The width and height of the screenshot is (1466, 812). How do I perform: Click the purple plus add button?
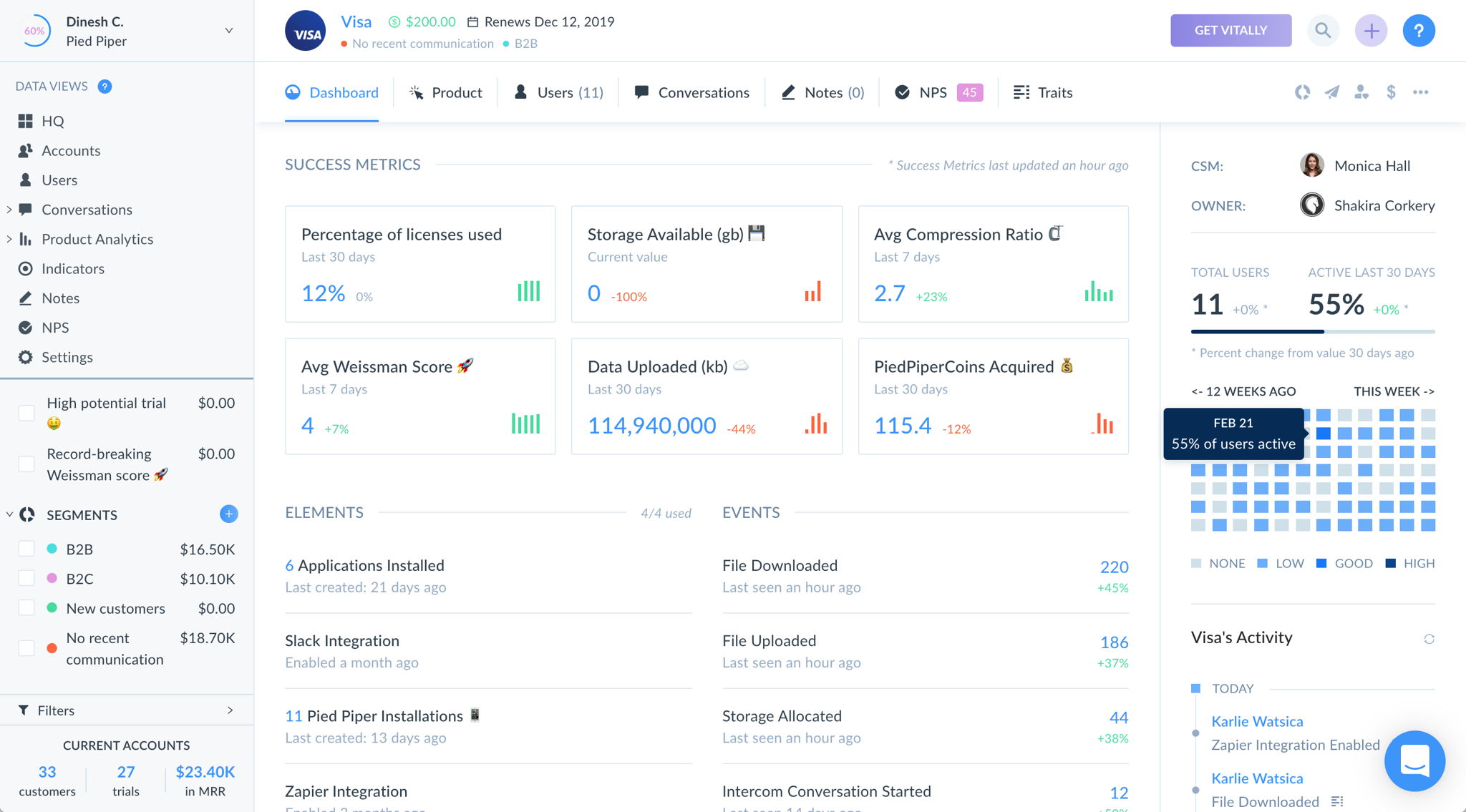[1371, 31]
